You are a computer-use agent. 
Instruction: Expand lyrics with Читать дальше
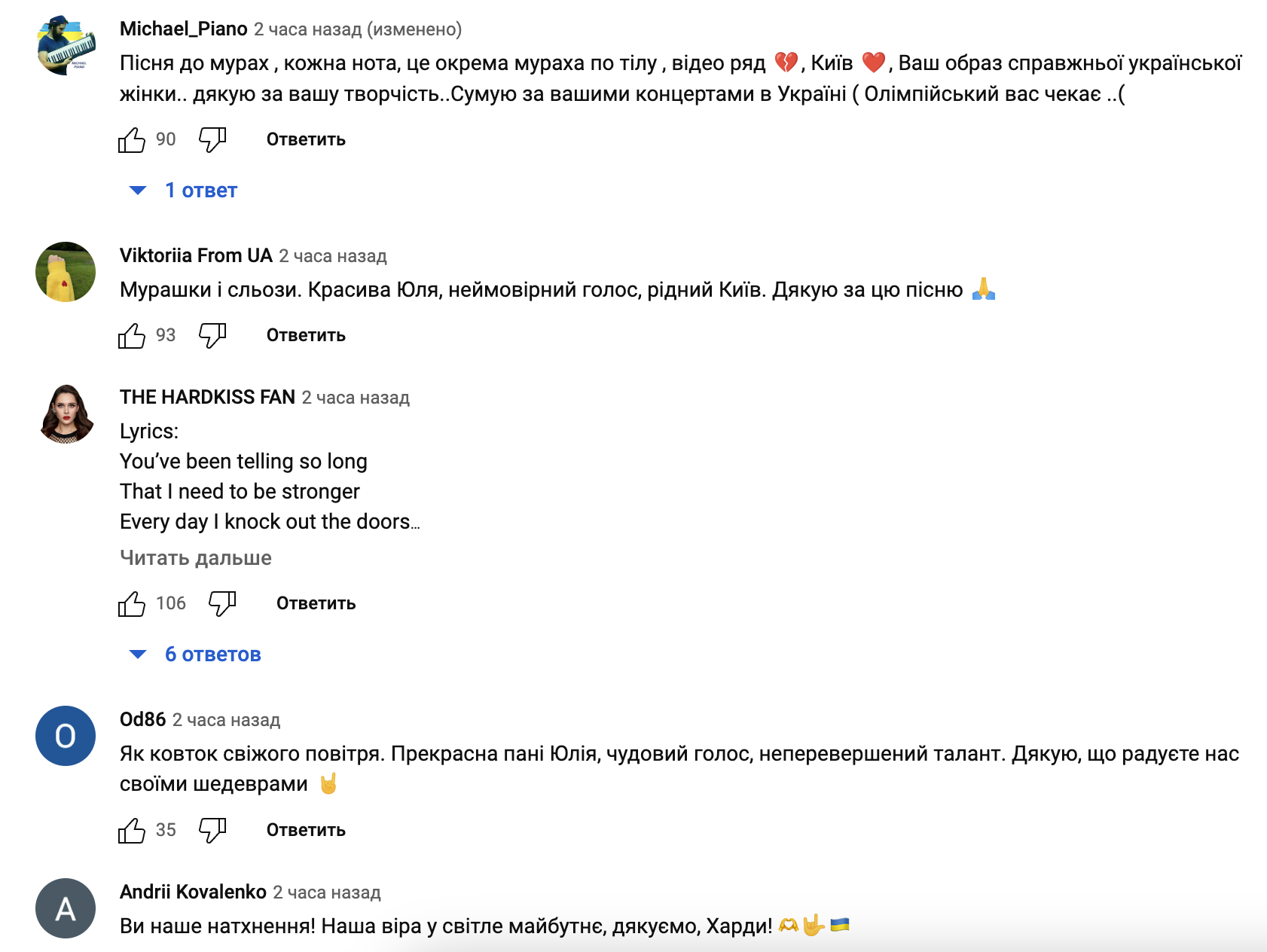coord(196,558)
